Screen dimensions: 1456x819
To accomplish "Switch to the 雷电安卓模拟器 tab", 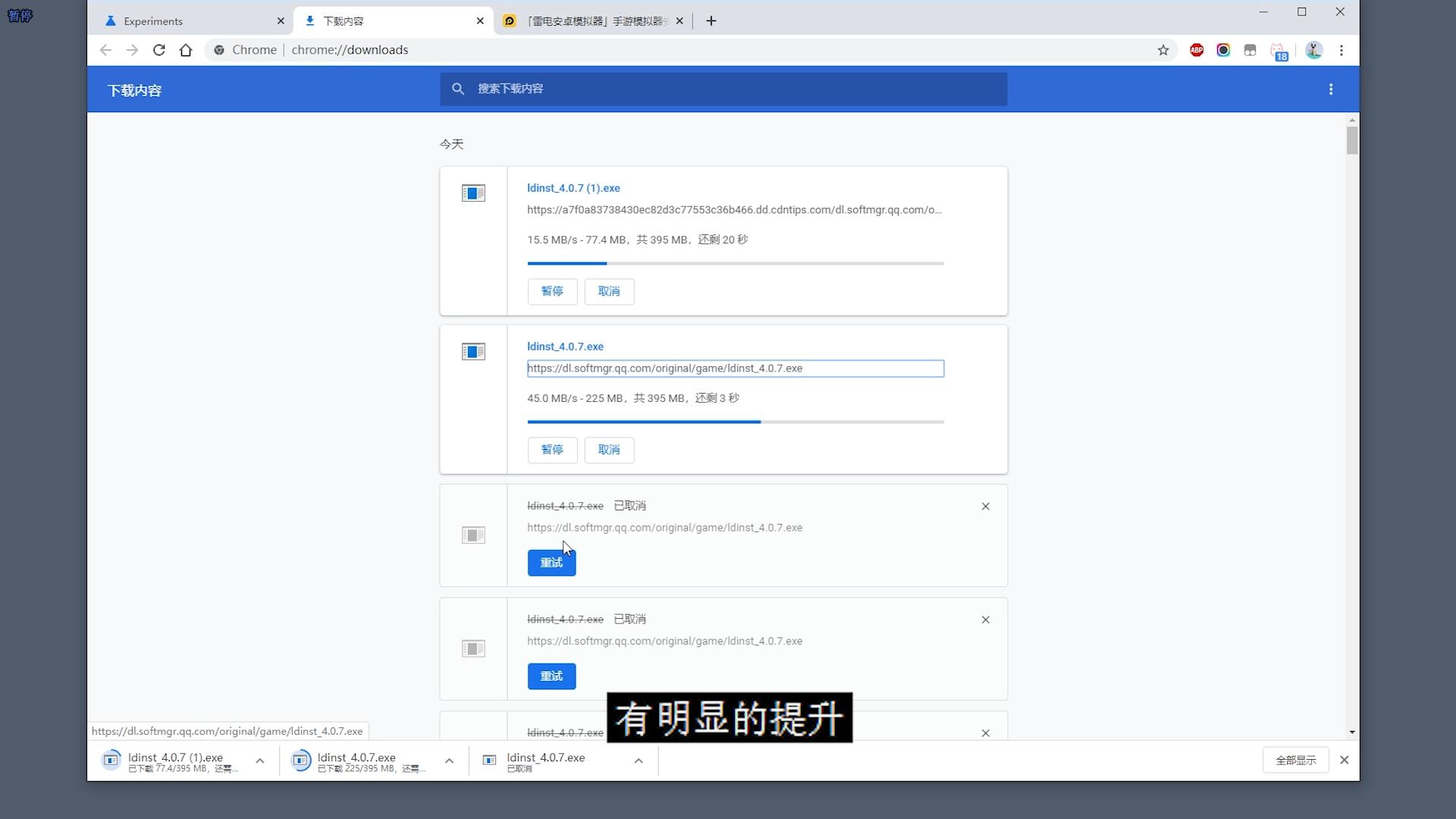I will pyautogui.click(x=591, y=20).
